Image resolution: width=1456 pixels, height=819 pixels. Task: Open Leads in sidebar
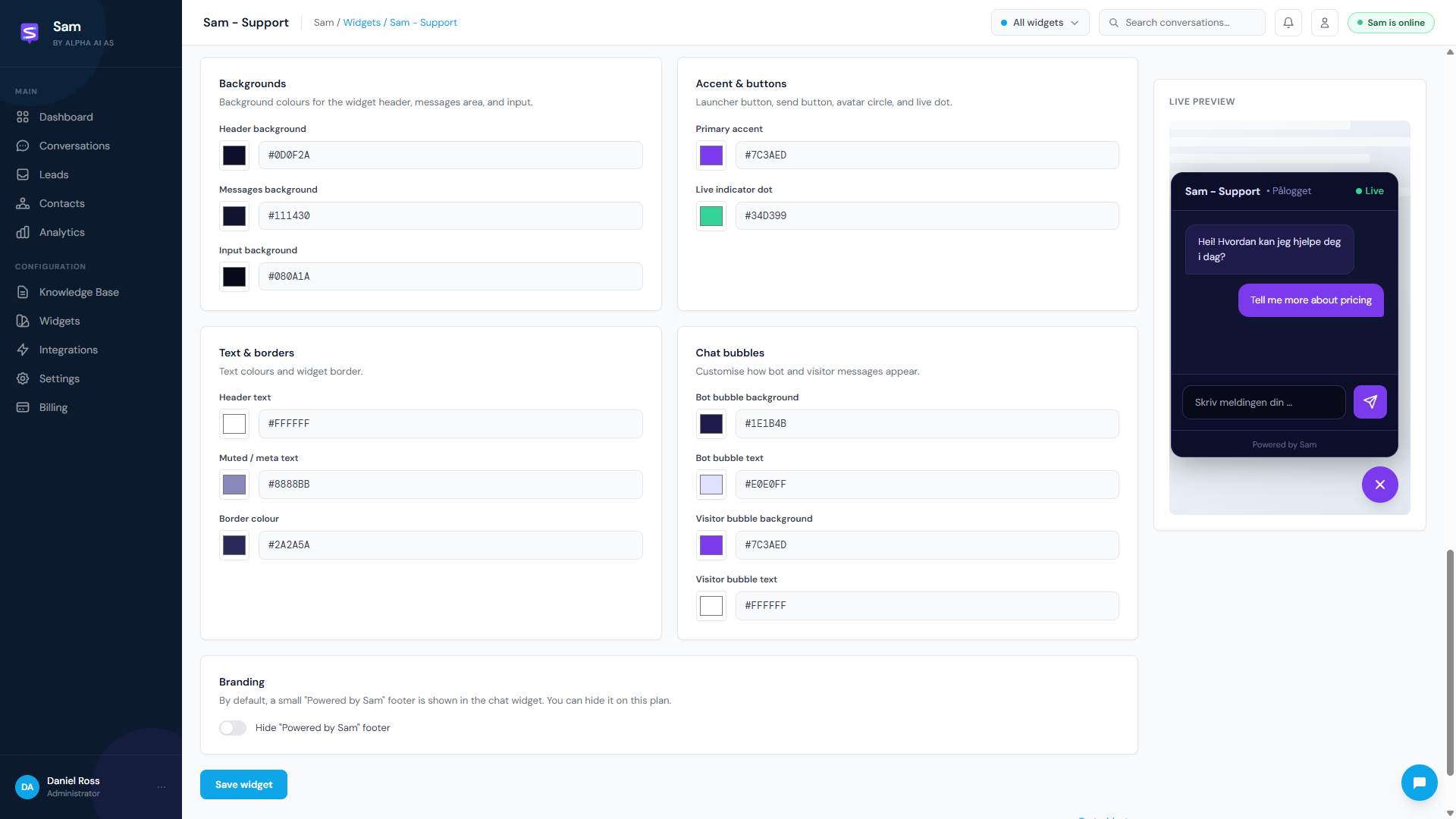pos(91,174)
